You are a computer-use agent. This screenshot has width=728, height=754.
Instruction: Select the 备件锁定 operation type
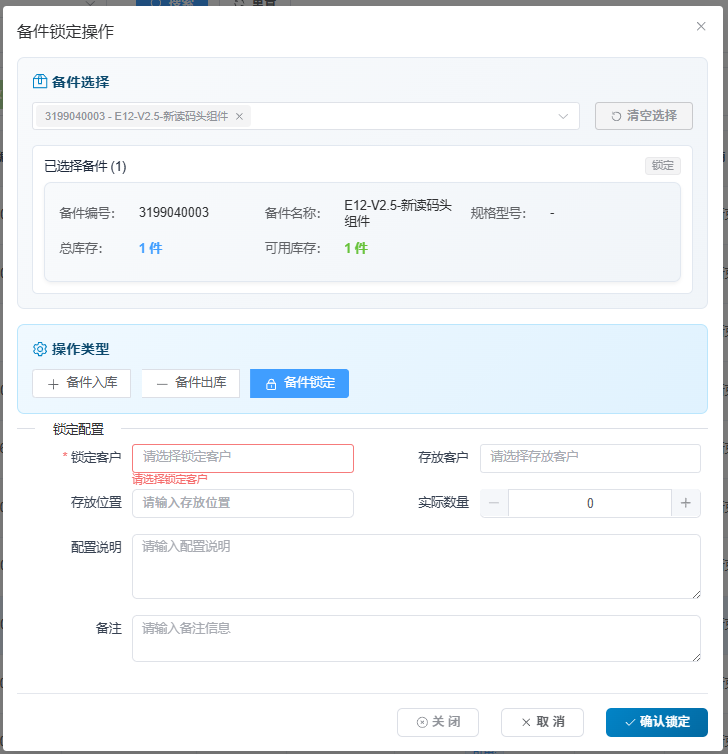(x=299, y=383)
